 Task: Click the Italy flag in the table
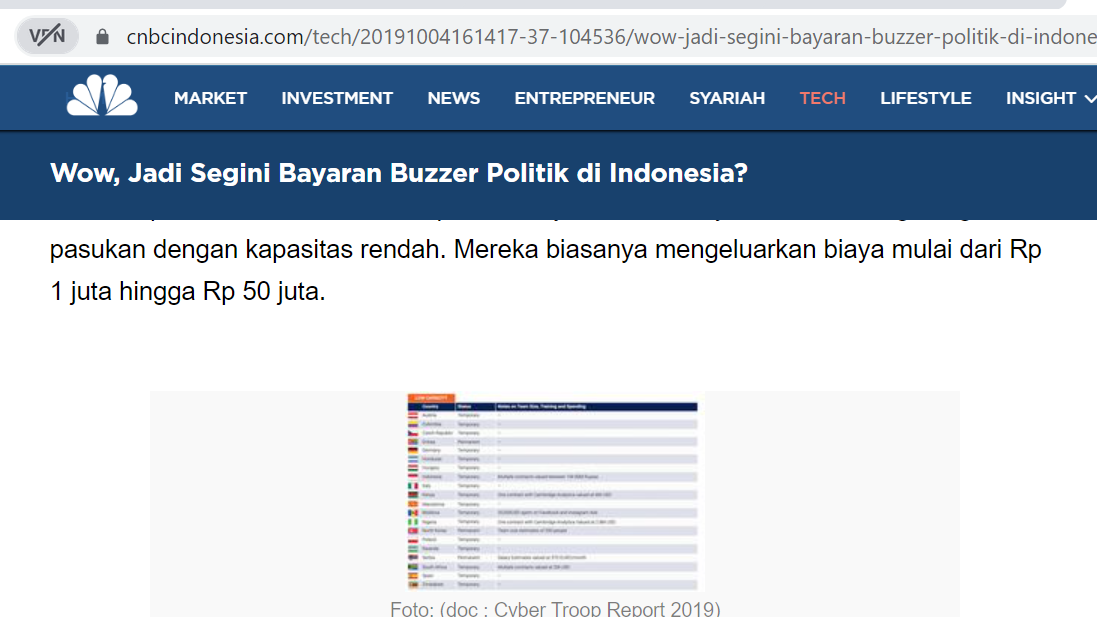click(x=414, y=485)
